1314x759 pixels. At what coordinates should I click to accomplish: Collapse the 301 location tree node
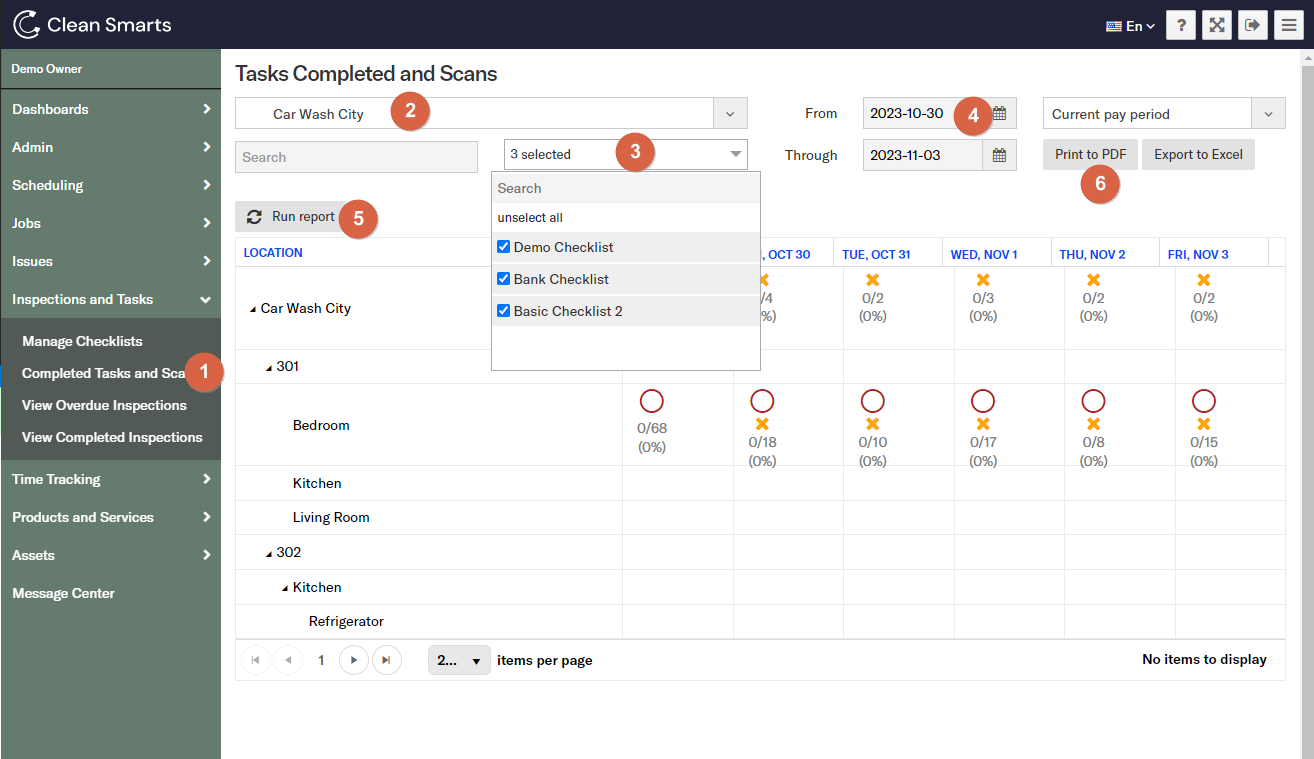(x=269, y=368)
